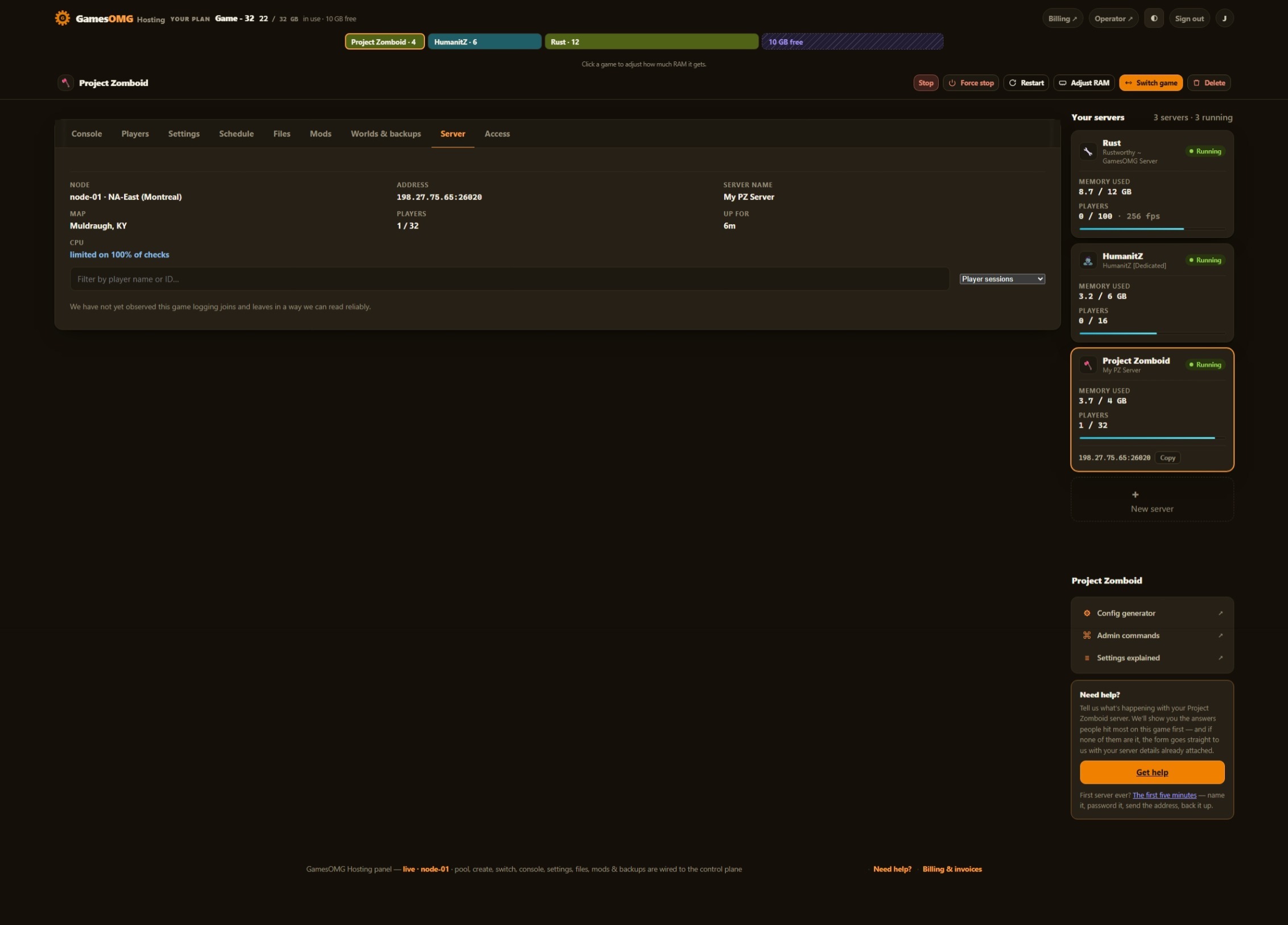Select the Files tab
The height and width of the screenshot is (925, 1288).
click(x=282, y=134)
